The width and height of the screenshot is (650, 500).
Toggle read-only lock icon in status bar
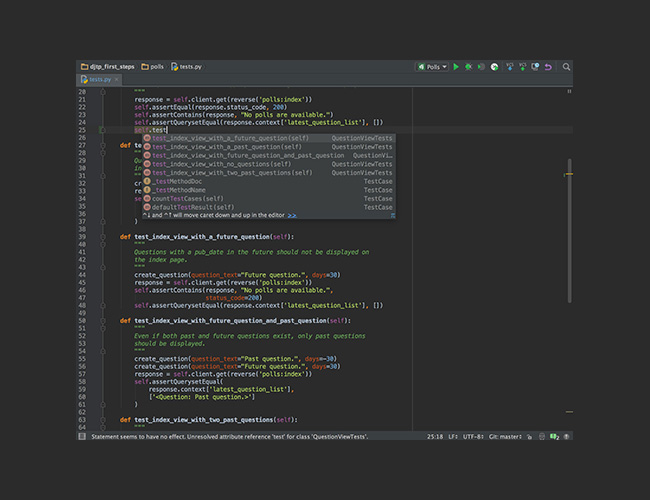tap(529, 437)
